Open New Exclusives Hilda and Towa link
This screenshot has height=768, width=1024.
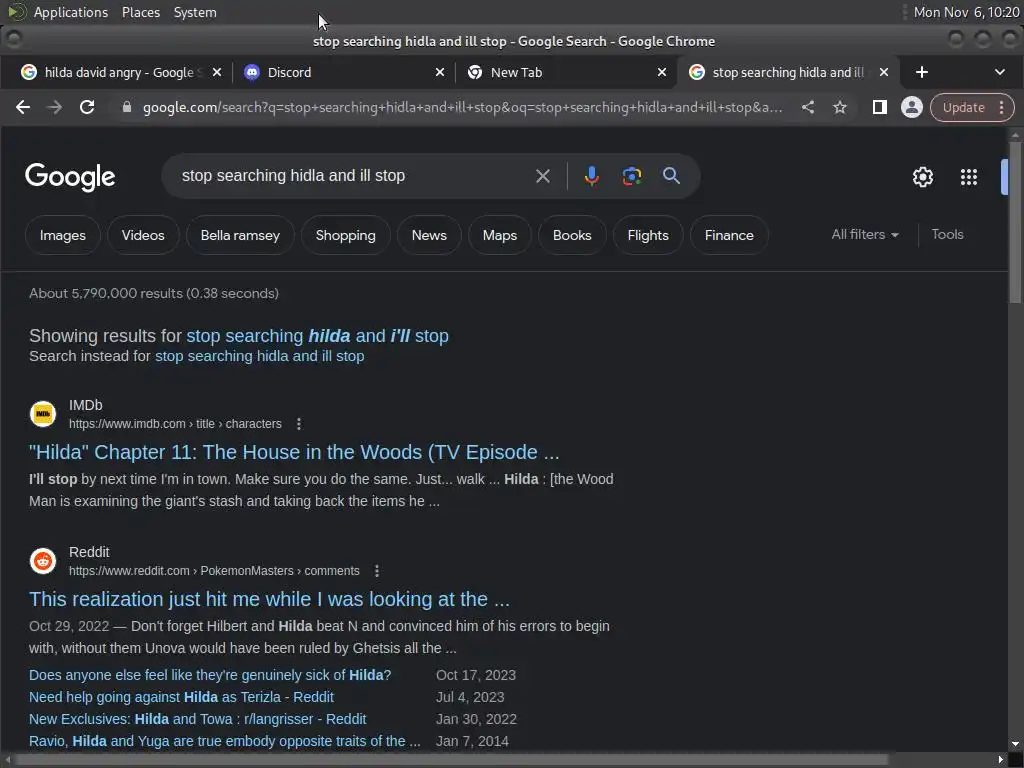(x=197, y=719)
